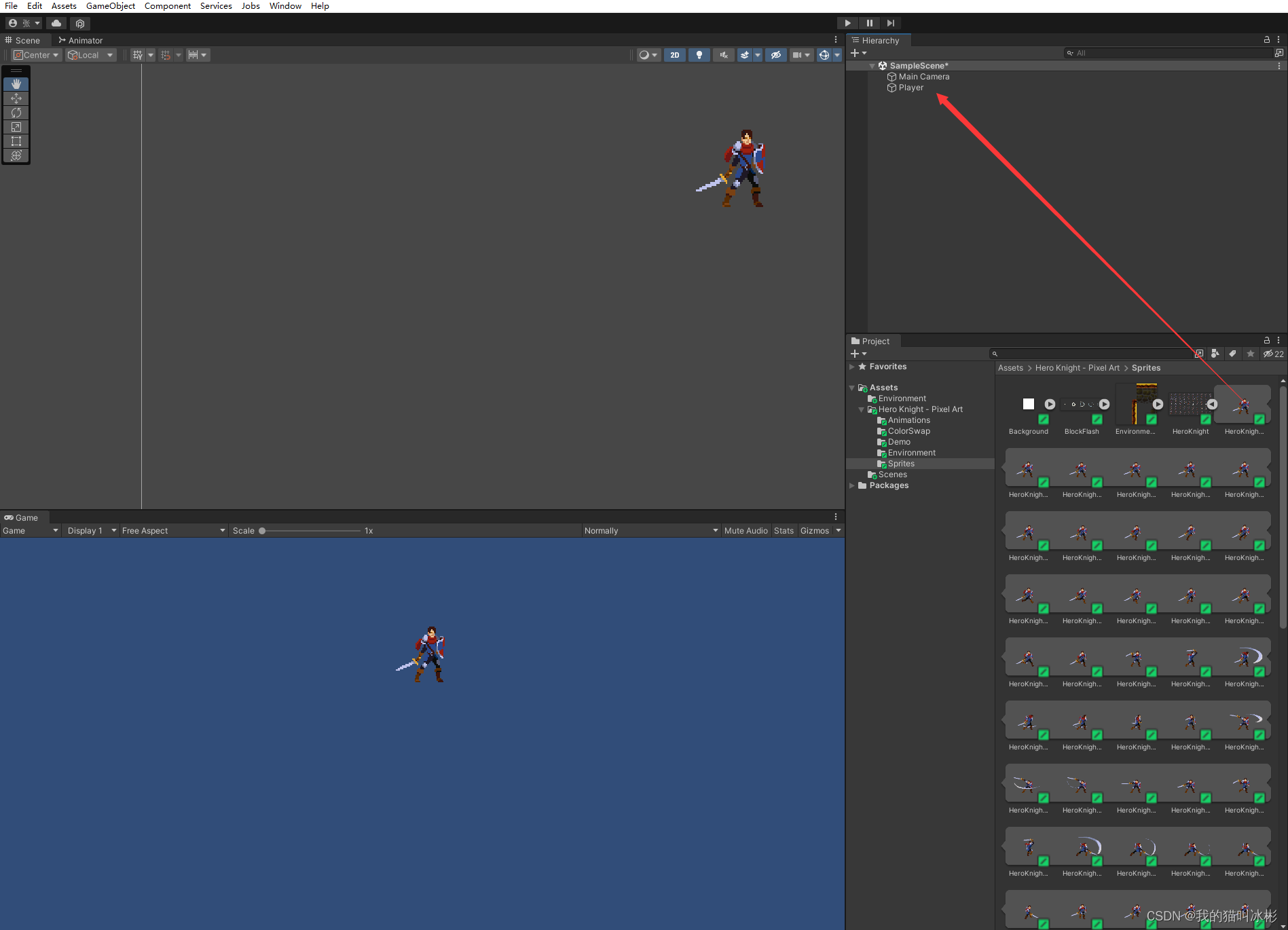Open the ColorSwap folder
This screenshot has height=930, width=1288.
coord(908,431)
